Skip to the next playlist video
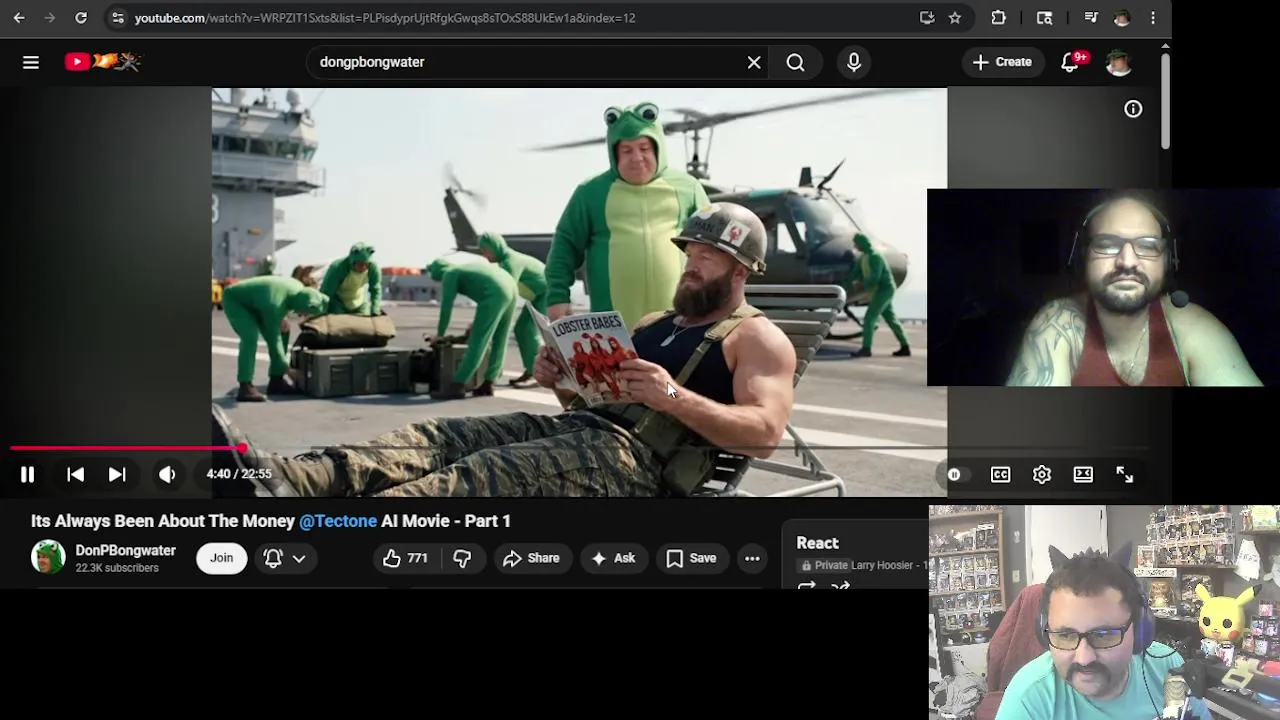The width and height of the screenshot is (1280, 720). [x=117, y=475]
